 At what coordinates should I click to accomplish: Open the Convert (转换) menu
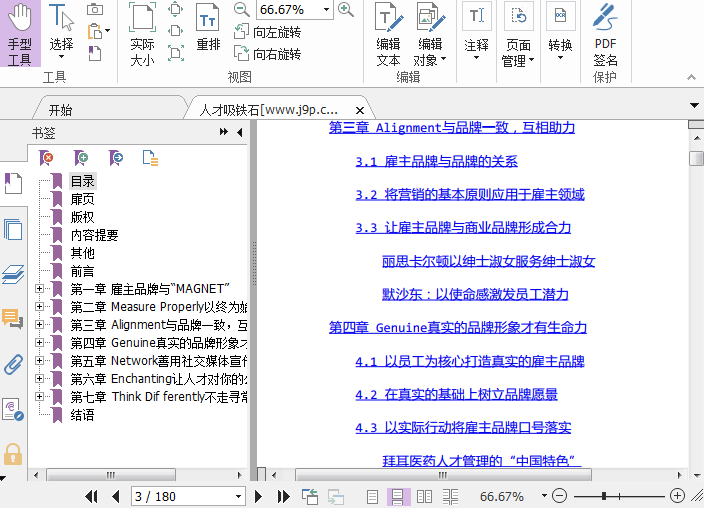(560, 31)
